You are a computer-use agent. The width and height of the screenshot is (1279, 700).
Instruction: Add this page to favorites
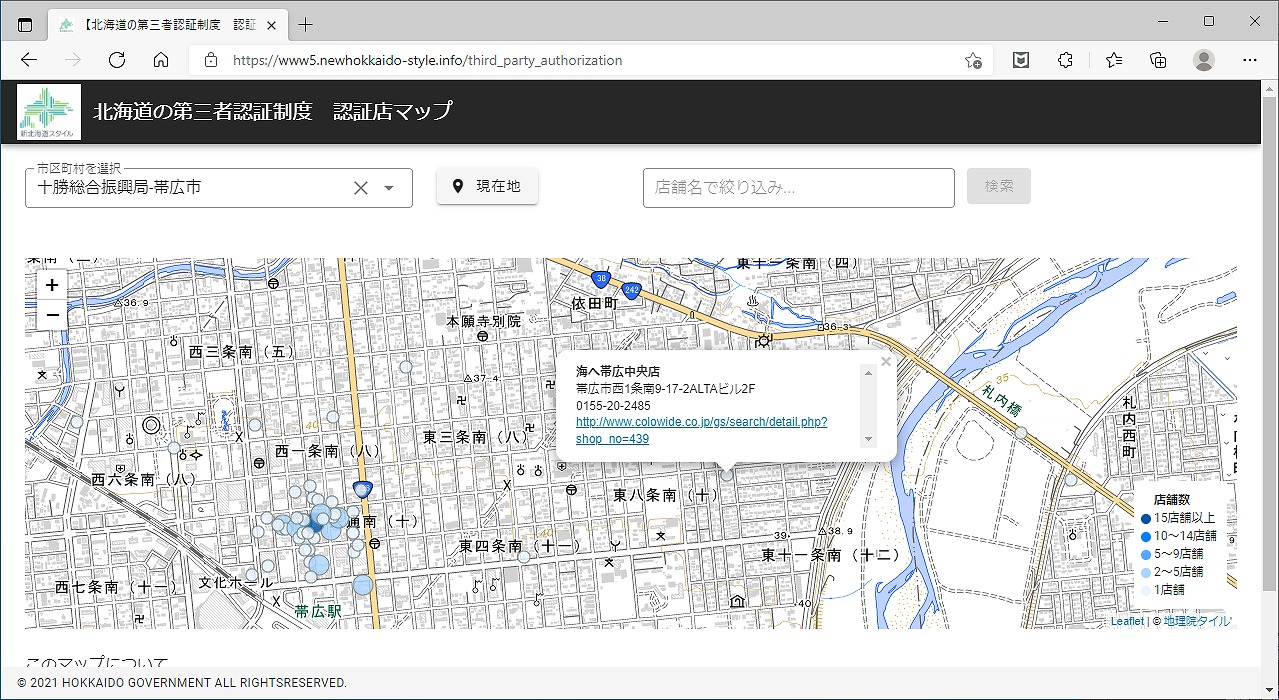click(x=972, y=60)
